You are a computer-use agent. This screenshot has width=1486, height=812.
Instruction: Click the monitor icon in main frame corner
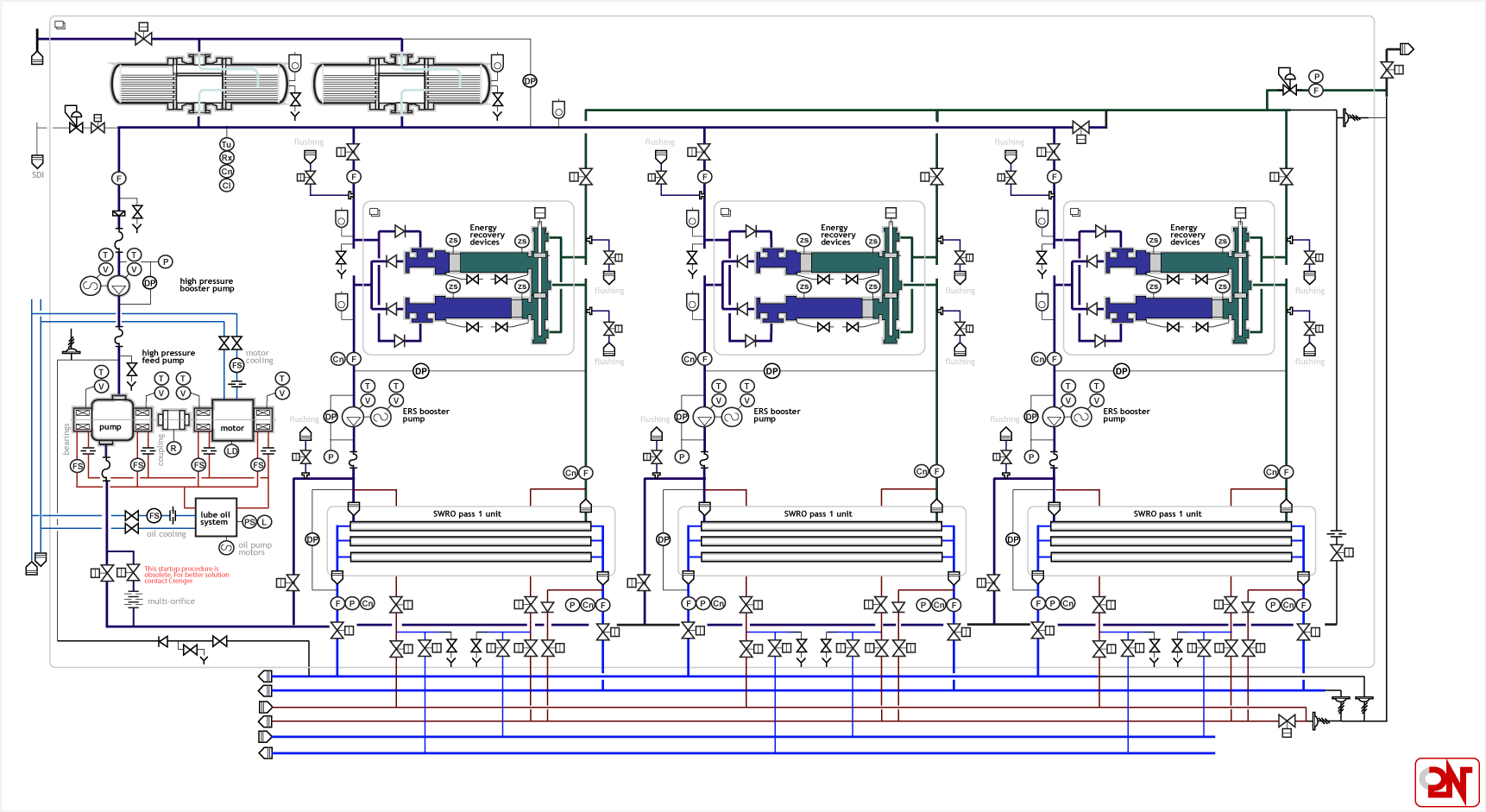[x=60, y=25]
